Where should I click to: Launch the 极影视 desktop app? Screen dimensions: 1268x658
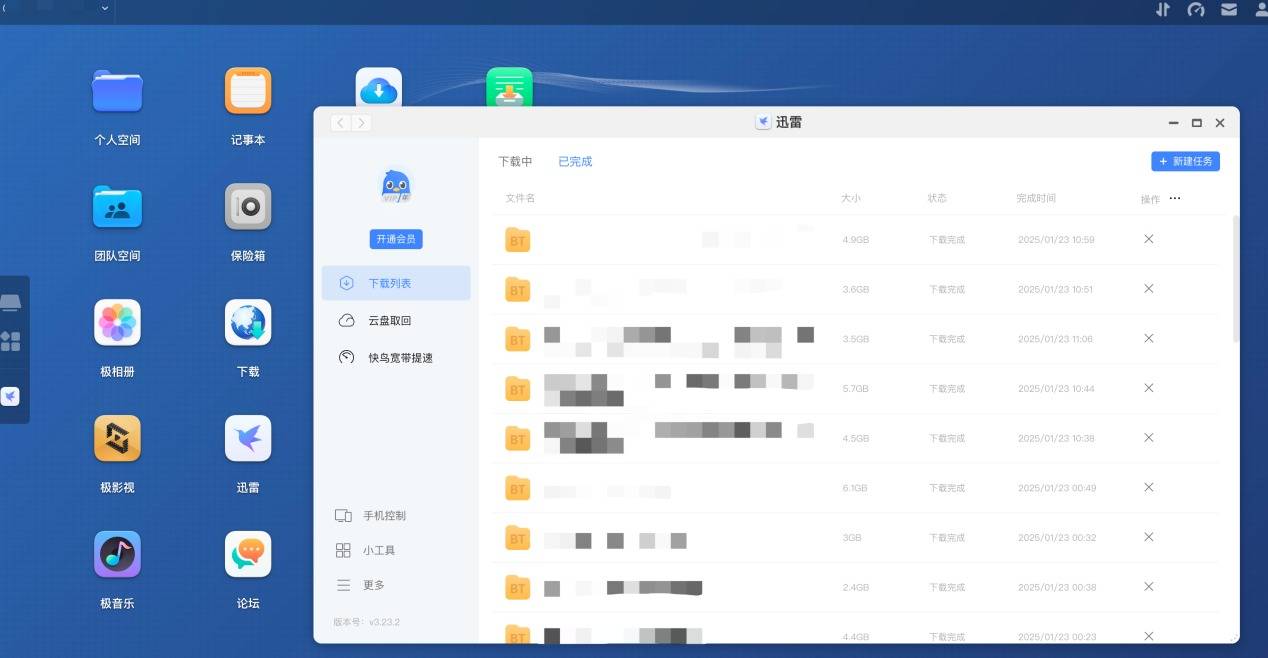(x=117, y=439)
